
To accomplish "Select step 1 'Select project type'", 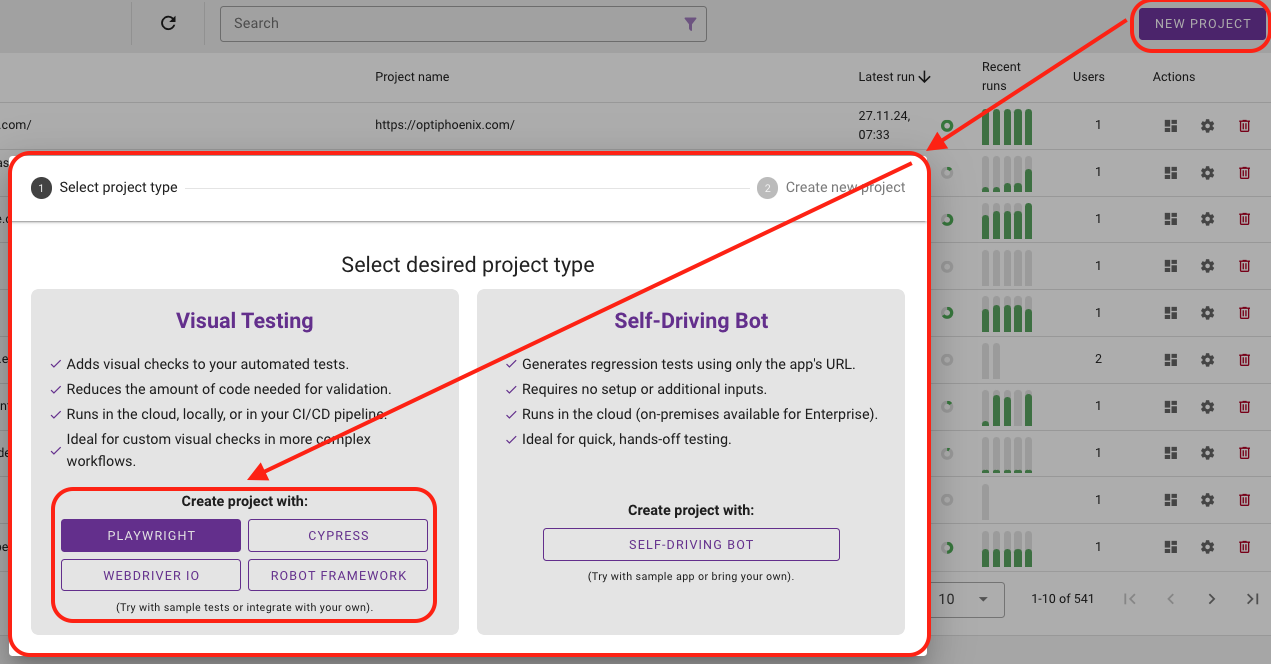I will pos(105,187).
